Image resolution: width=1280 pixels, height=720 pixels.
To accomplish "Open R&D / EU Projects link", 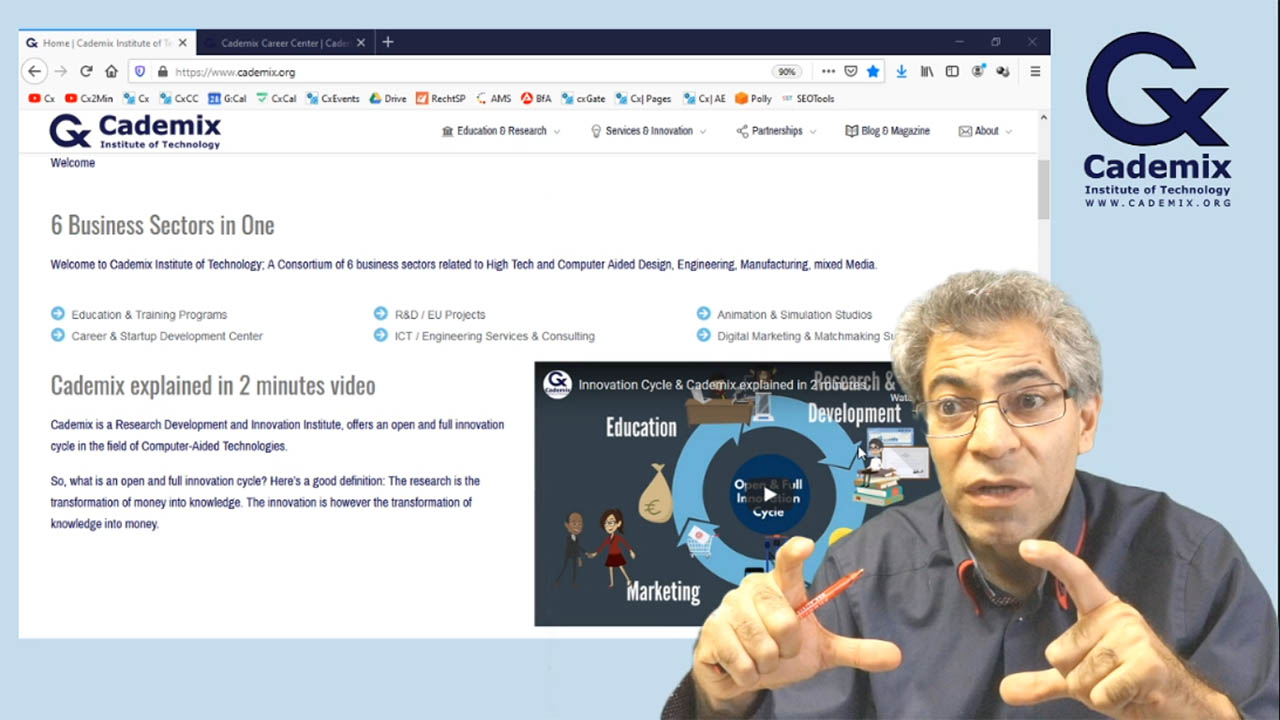I will click(x=440, y=314).
